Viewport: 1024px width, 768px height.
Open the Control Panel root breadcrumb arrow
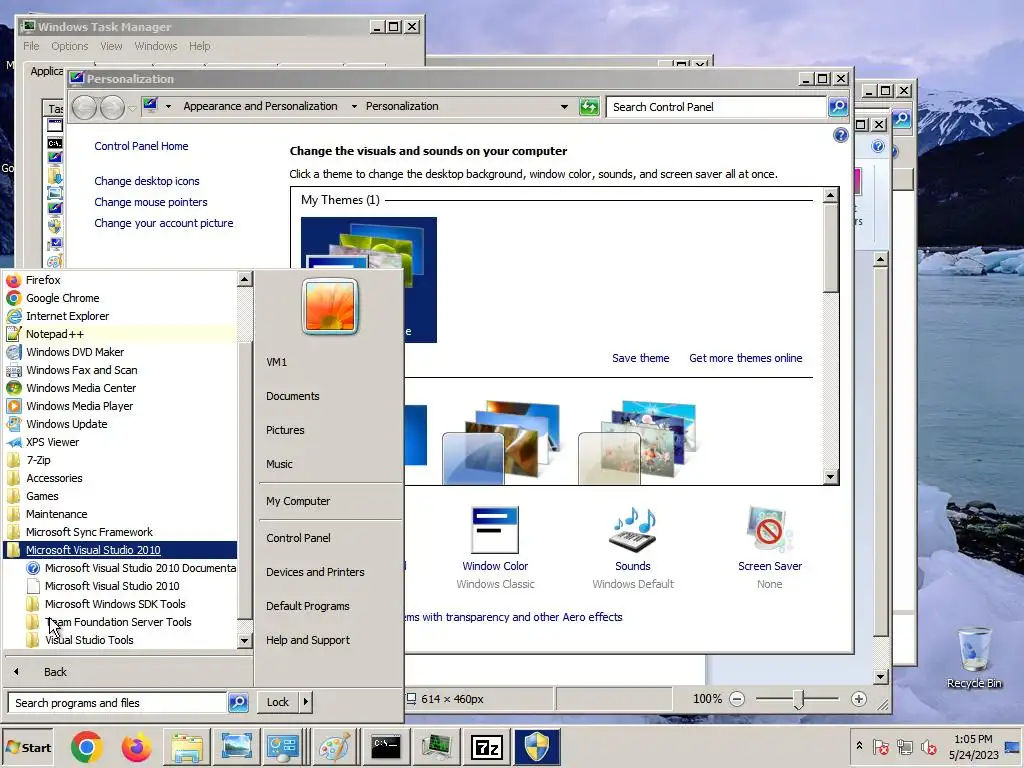pos(168,106)
